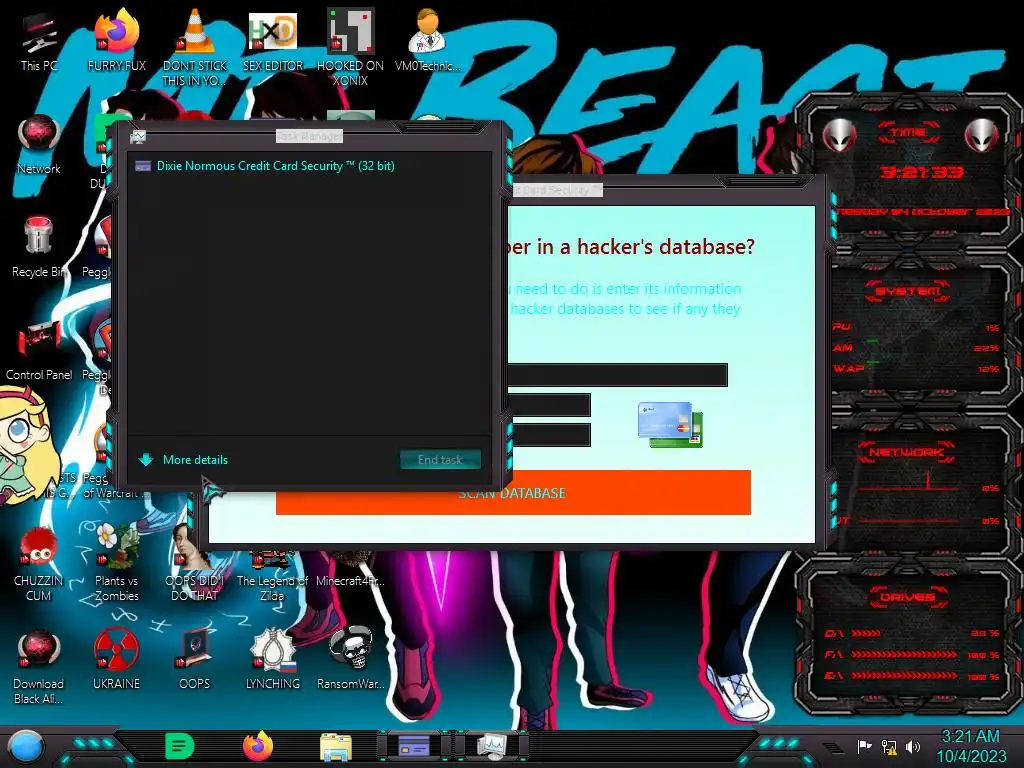Image resolution: width=1024 pixels, height=768 pixels.
Task: Open the Recycle Bin icon
Action: [39, 247]
